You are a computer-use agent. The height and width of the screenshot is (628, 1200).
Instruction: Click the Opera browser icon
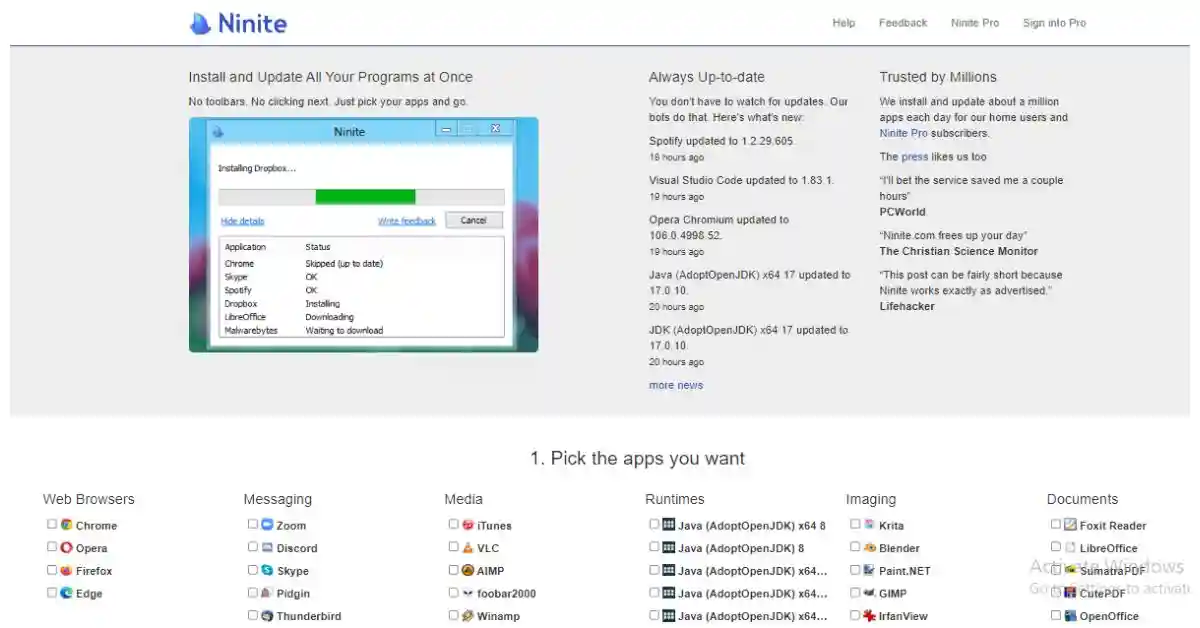(x=66, y=547)
